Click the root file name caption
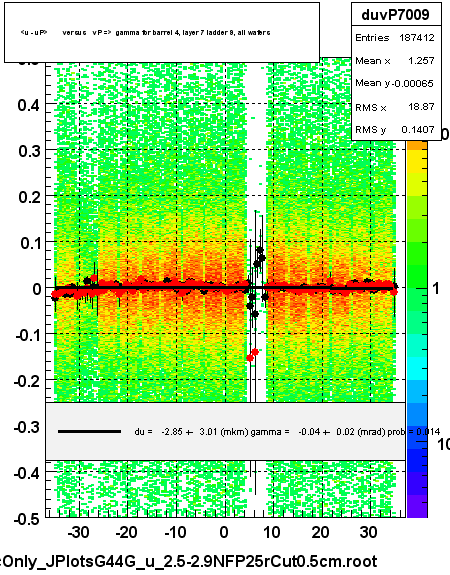 [x=189, y=562]
